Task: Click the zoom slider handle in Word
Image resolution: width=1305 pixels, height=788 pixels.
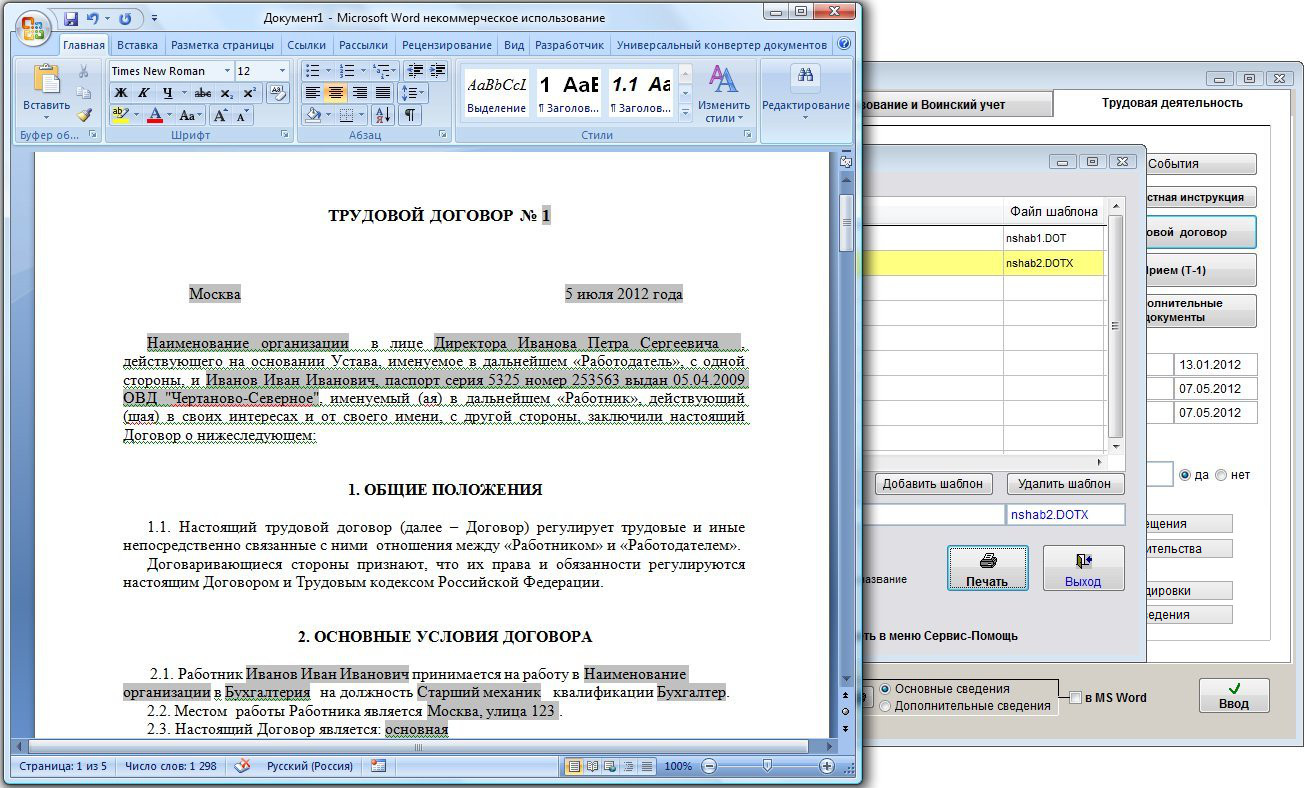Action: 767,766
